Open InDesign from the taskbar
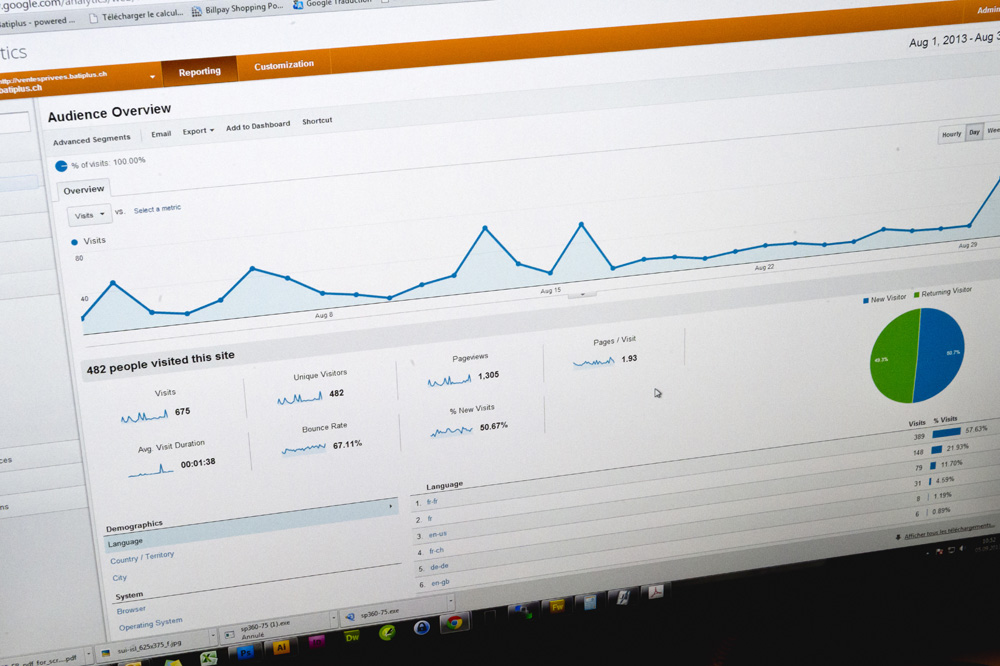This screenshot has width=1000, height=666. click(316, 642)
